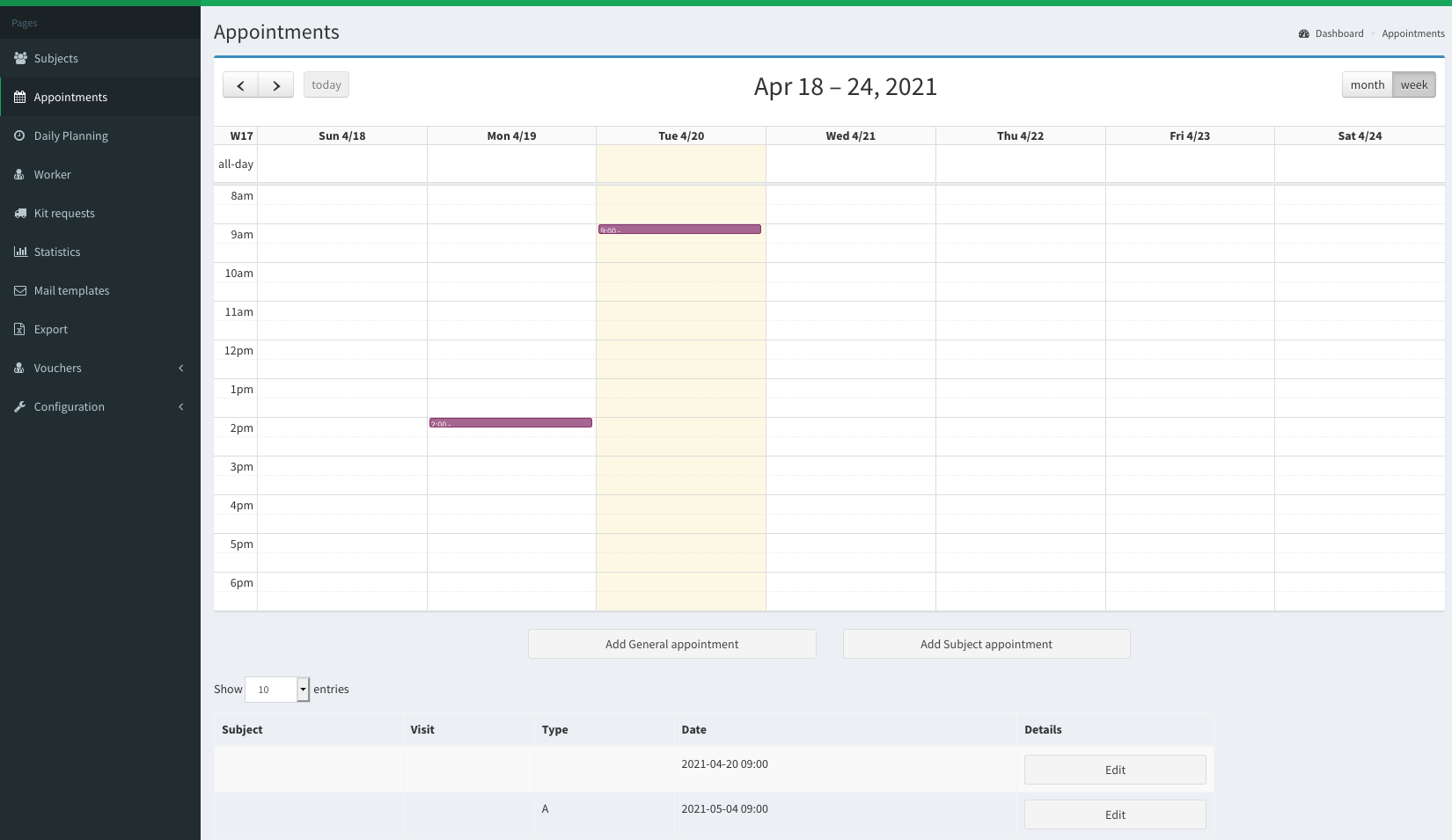1452x840 pixels.
Task: Edit the 2021-04-20 09:00 appointment
Action: [x=1114, y=770]
